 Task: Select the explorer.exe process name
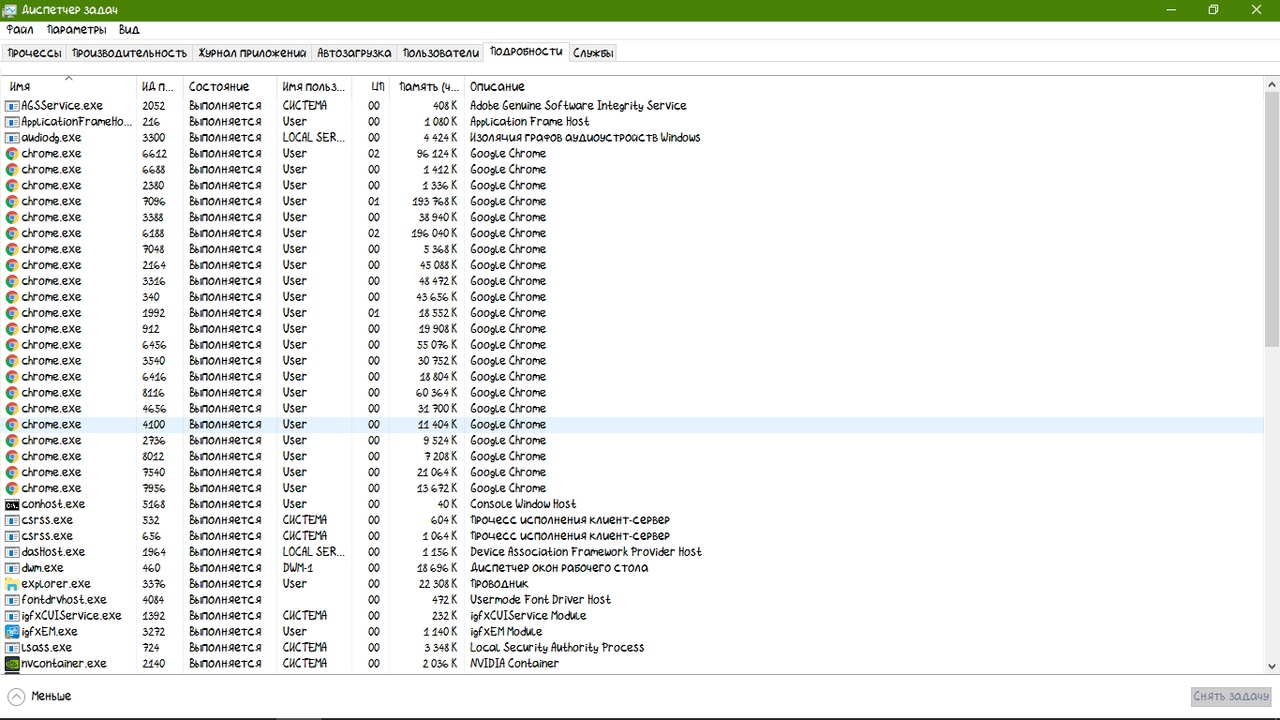pos(56,584)
